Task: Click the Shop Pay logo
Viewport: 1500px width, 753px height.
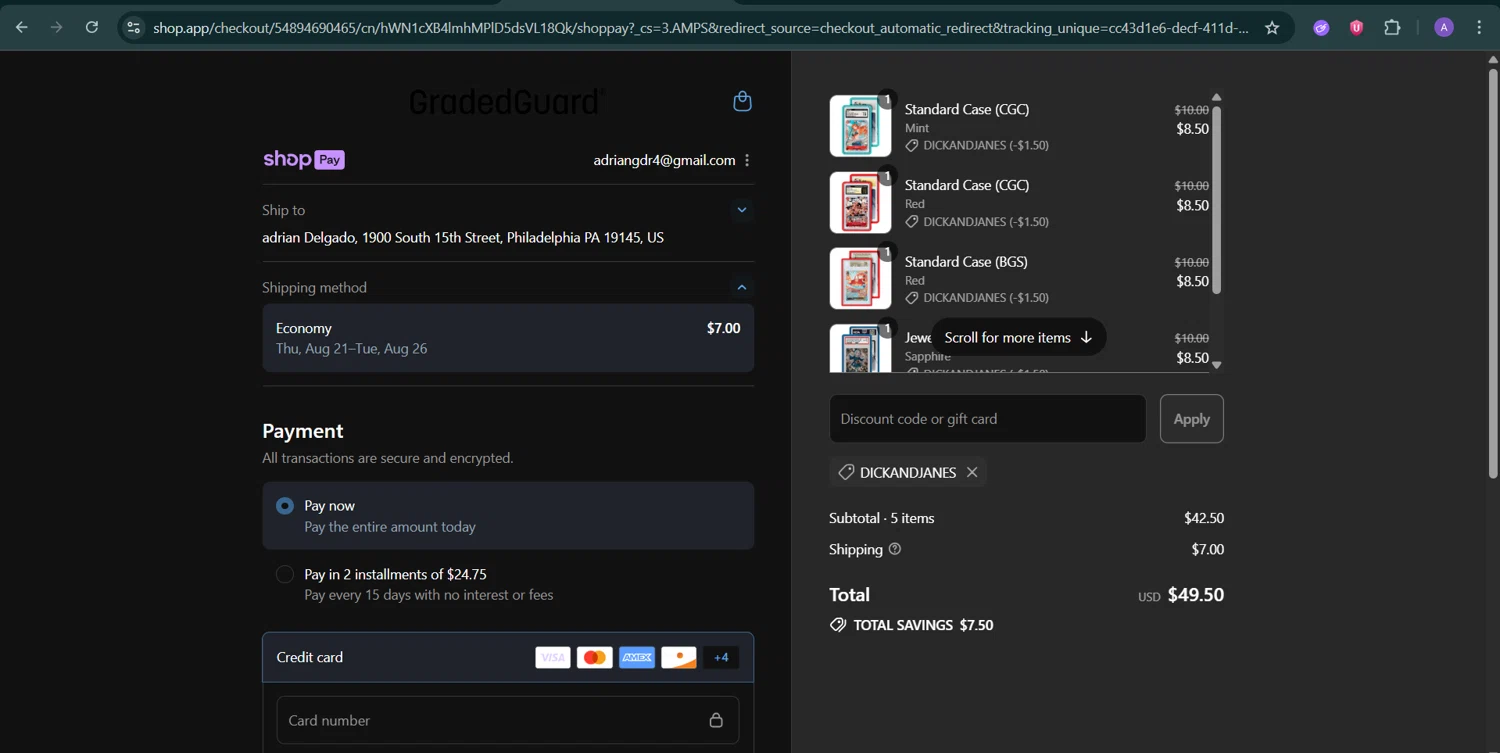Action: click(304, 159)
